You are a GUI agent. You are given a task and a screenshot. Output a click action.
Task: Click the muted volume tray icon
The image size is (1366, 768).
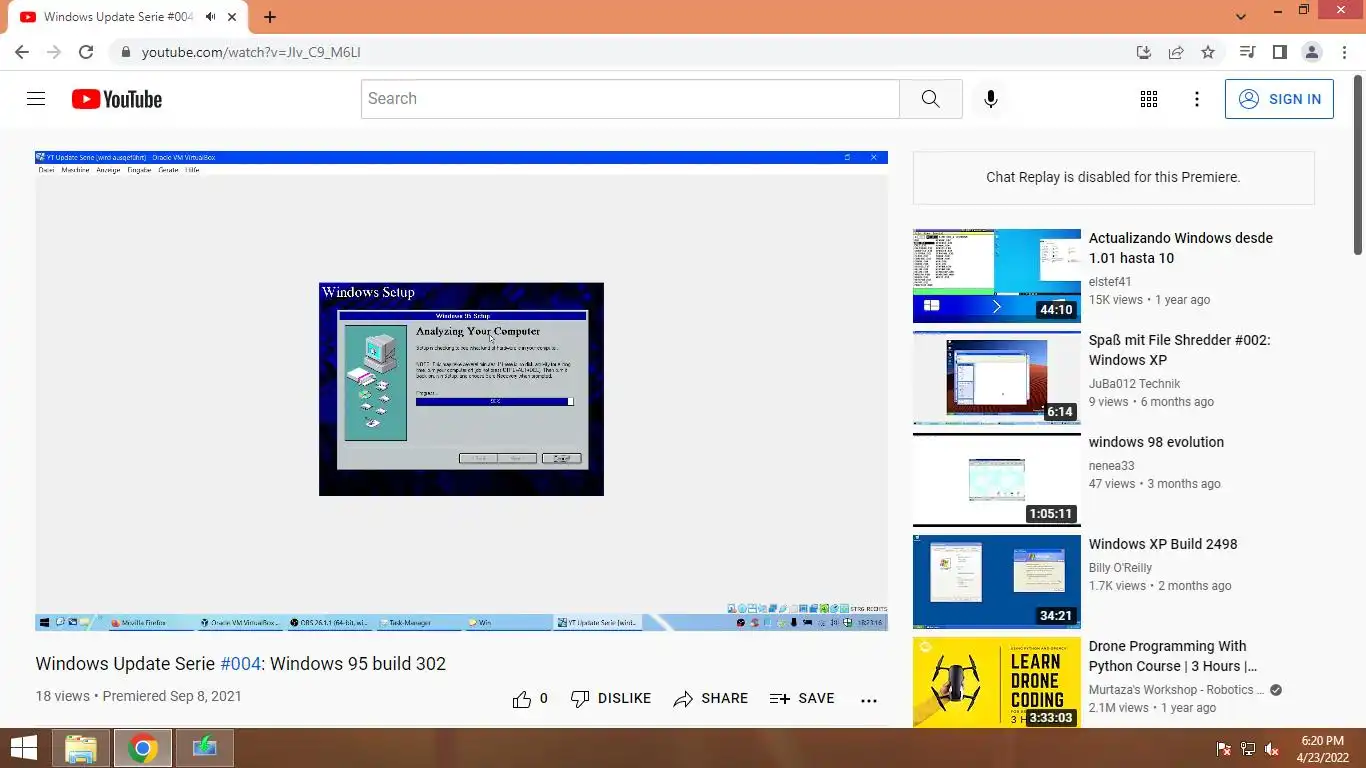1272,749
